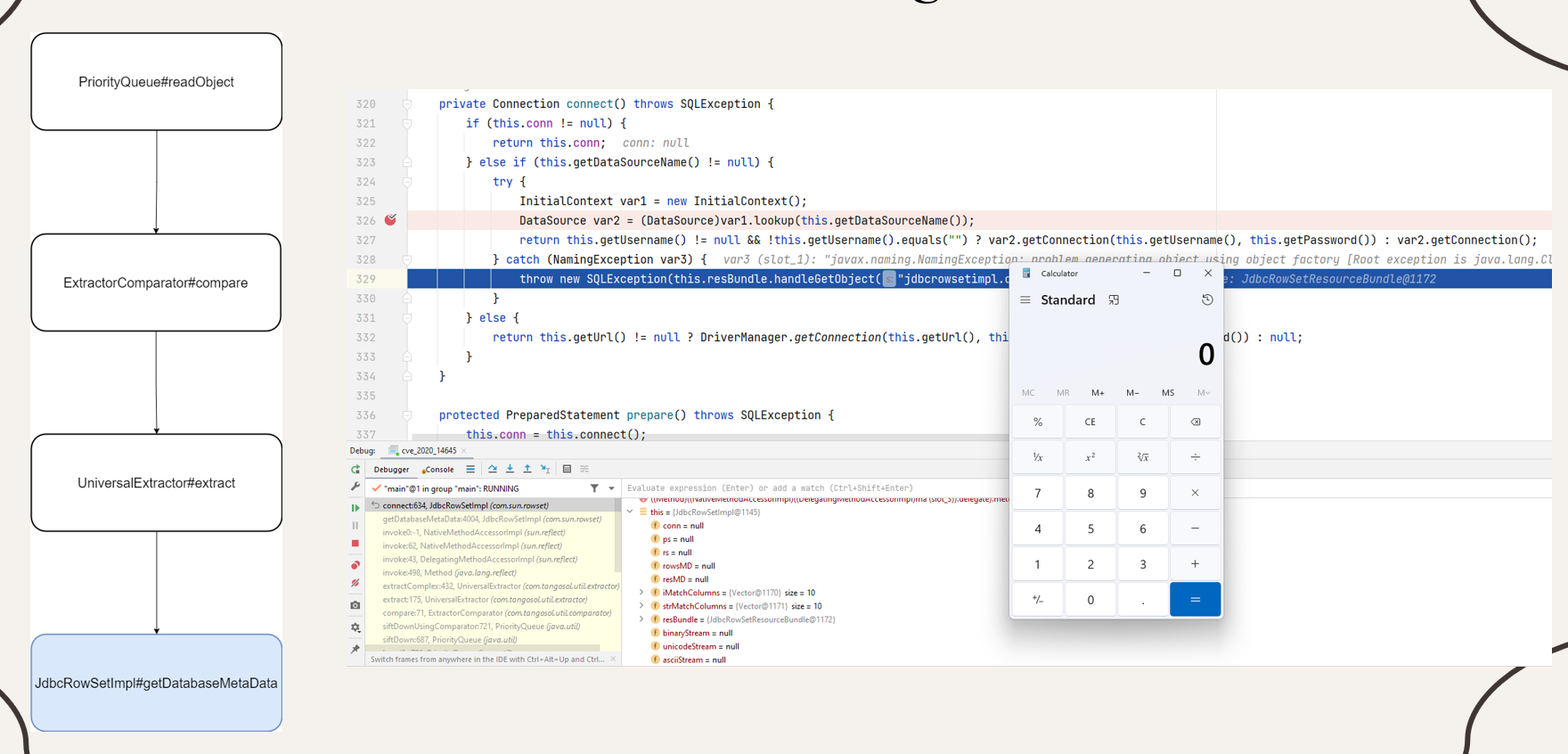1568x754 pixels.
Task: Click Calculator keep-on-top icon
Action: [1114, 300]
